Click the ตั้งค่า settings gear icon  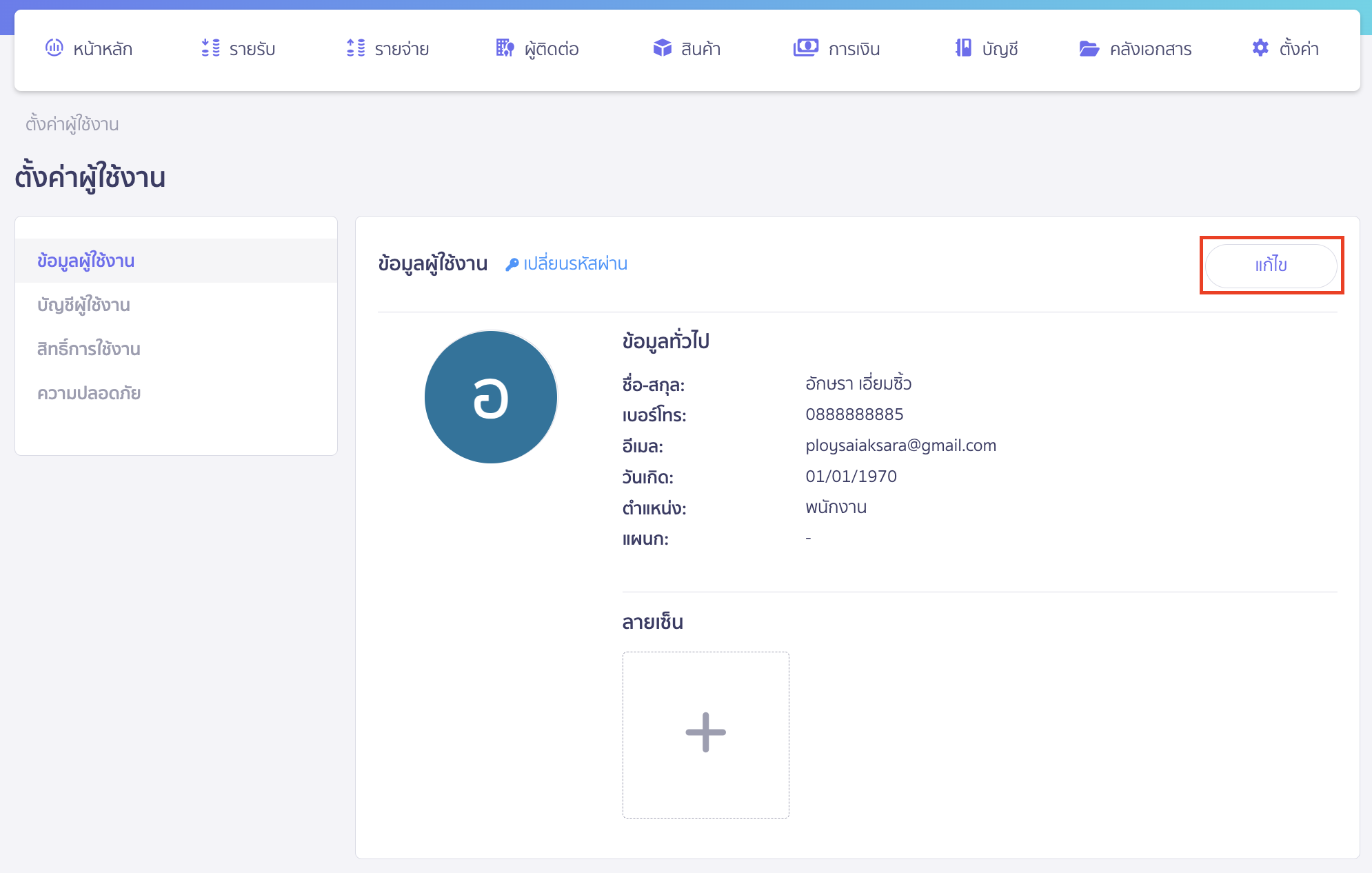tap(1260, 48)
